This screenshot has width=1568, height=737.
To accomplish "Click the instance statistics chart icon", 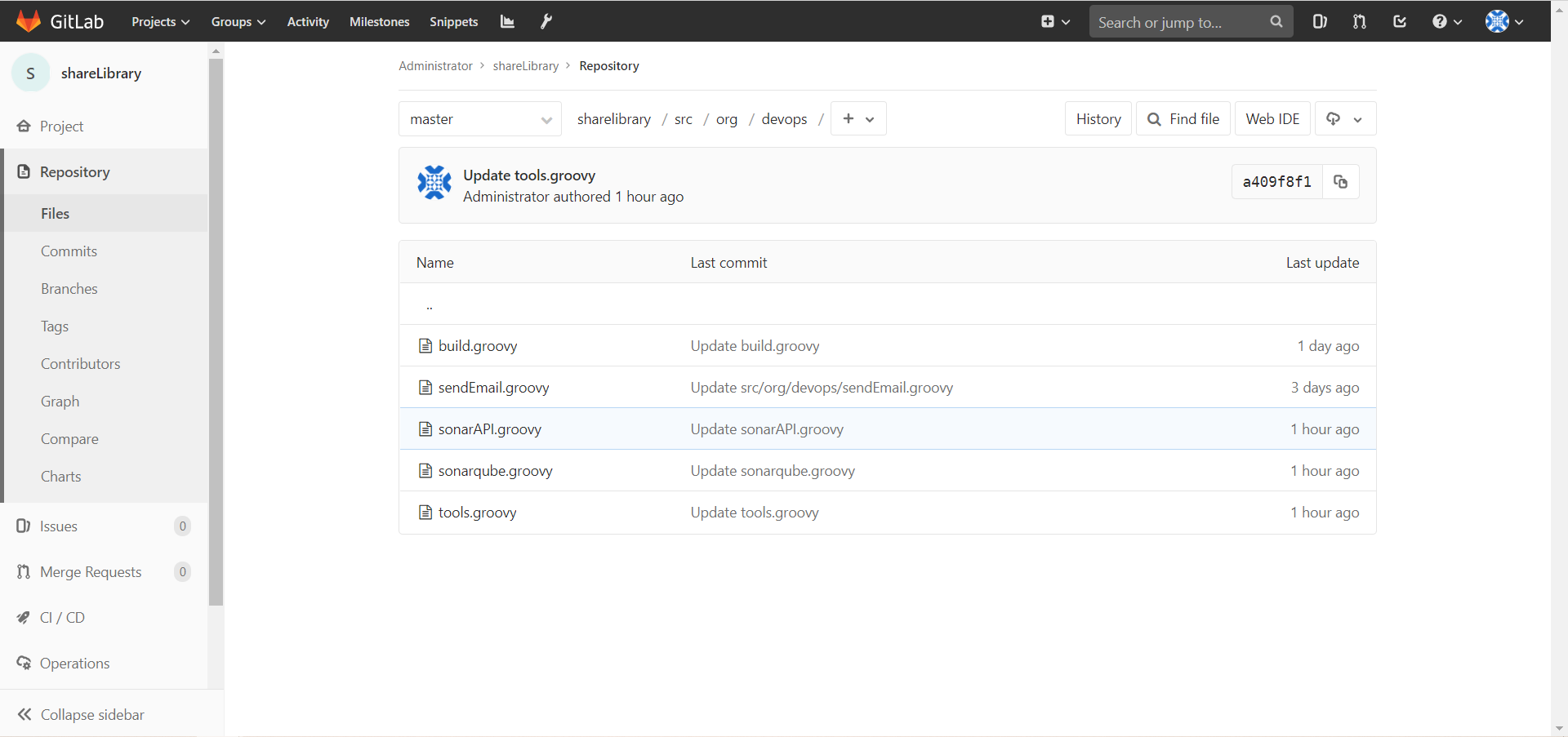I will pos(507,22).
